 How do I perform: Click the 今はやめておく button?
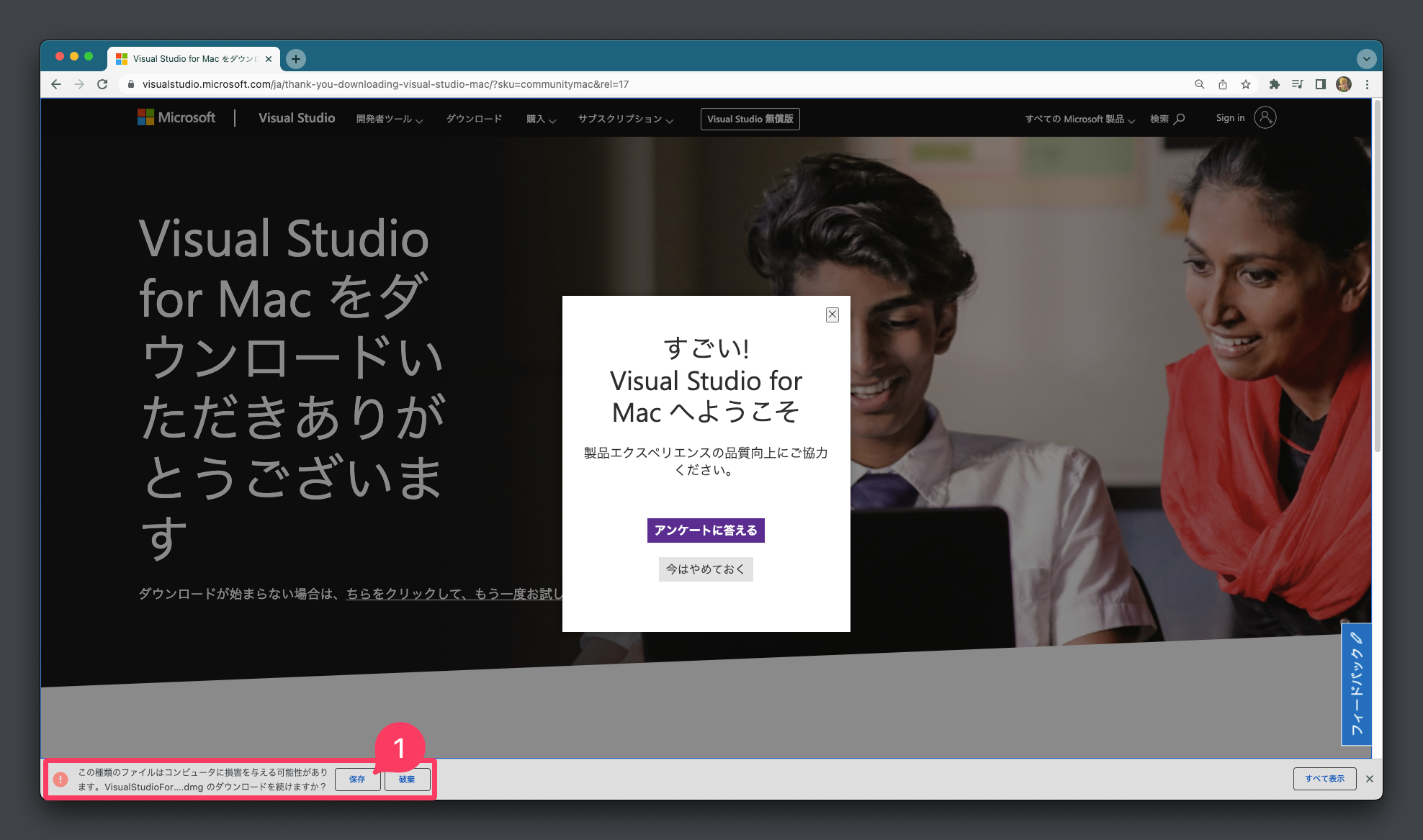[706, 569]
